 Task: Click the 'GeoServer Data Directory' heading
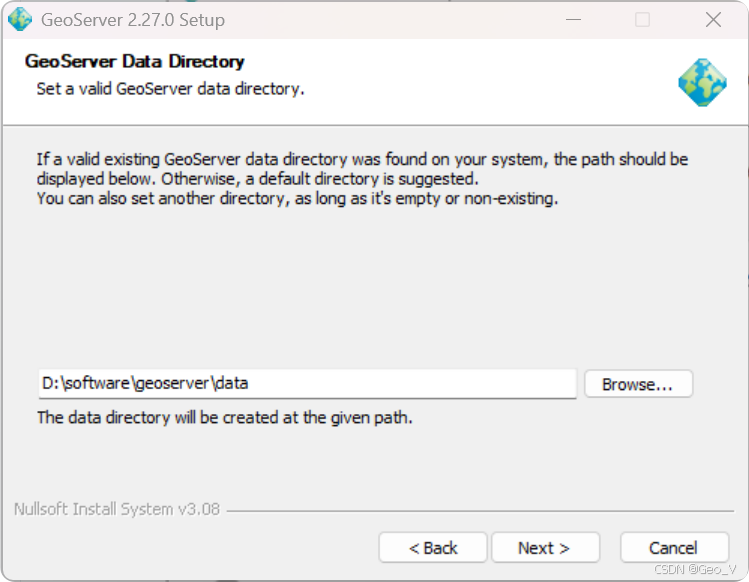point(135,61)
